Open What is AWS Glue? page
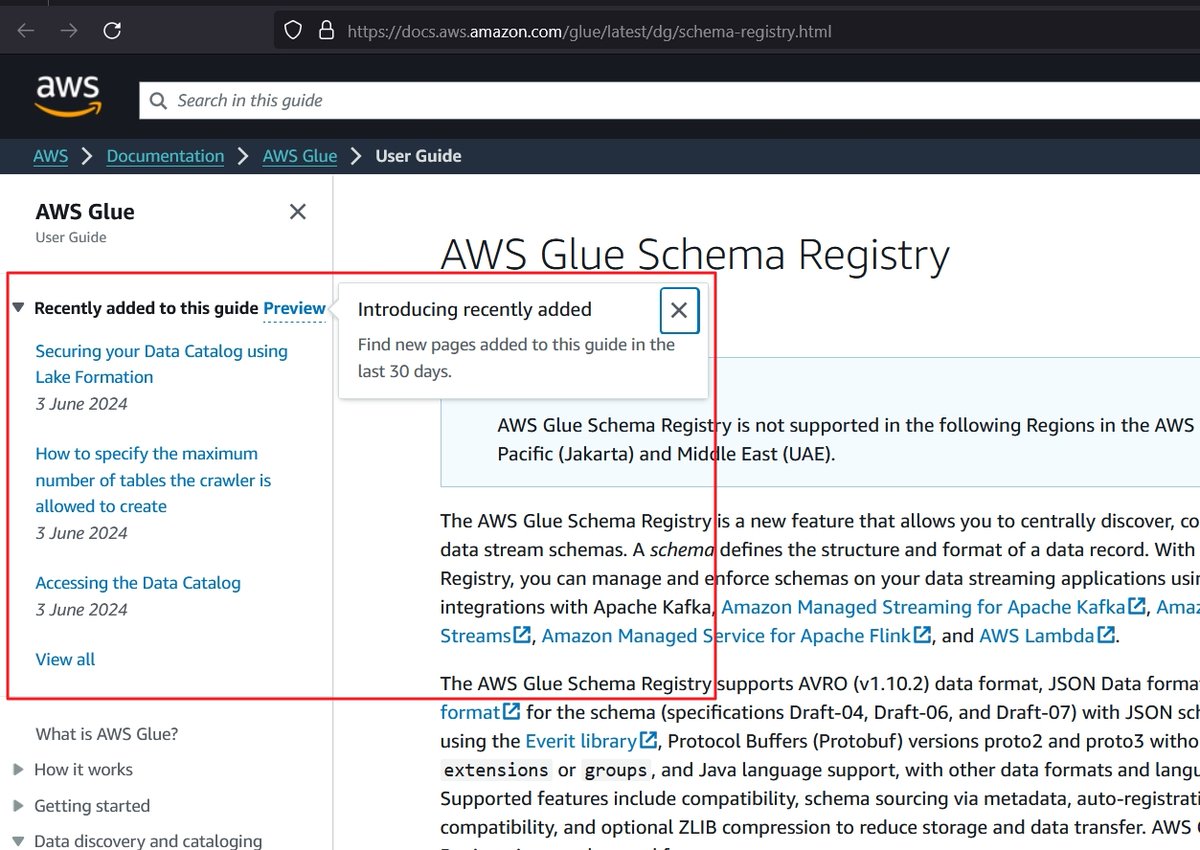The image size is (1200, 850). [x=107, y=734]
